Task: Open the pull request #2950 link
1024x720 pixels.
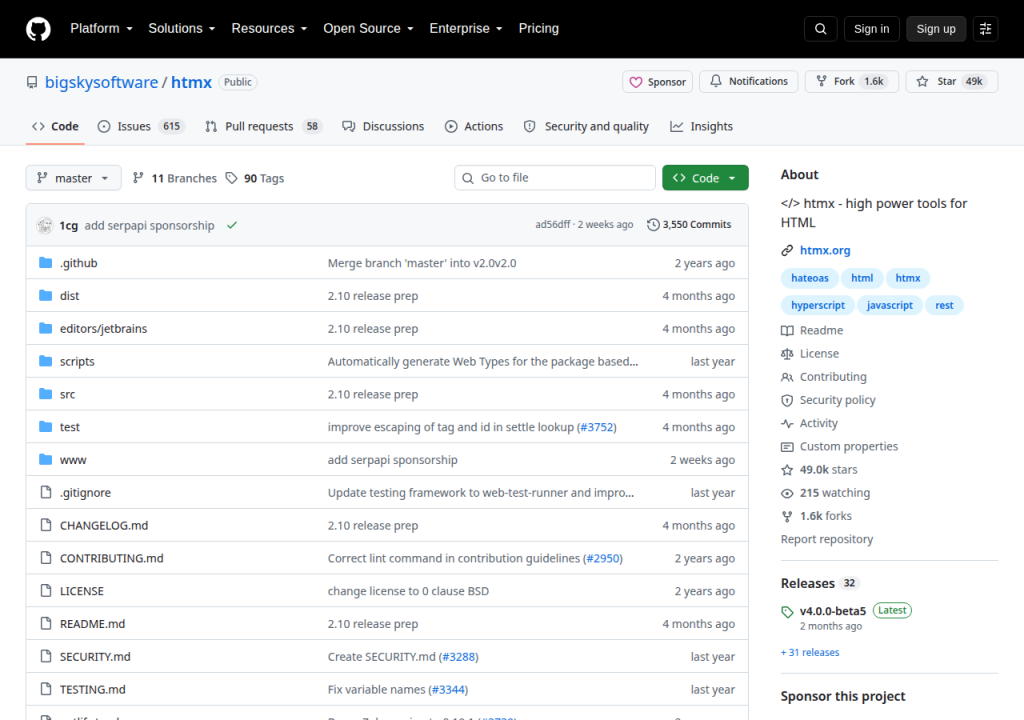Action: click(x=603, y=558)
